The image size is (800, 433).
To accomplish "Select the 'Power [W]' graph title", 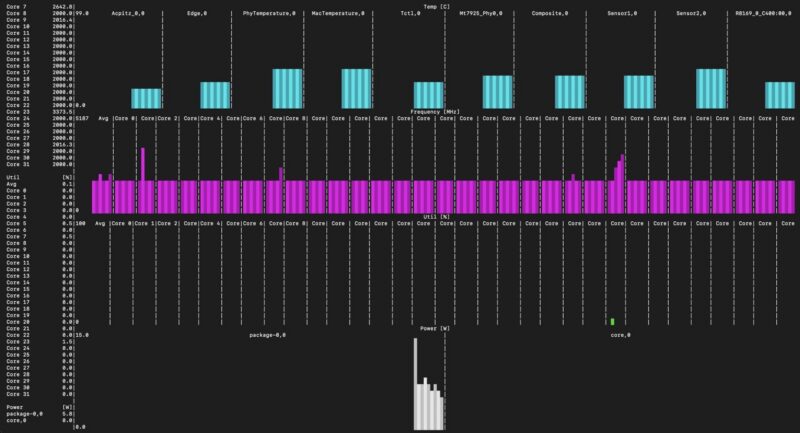I will [x=435, y=328].
